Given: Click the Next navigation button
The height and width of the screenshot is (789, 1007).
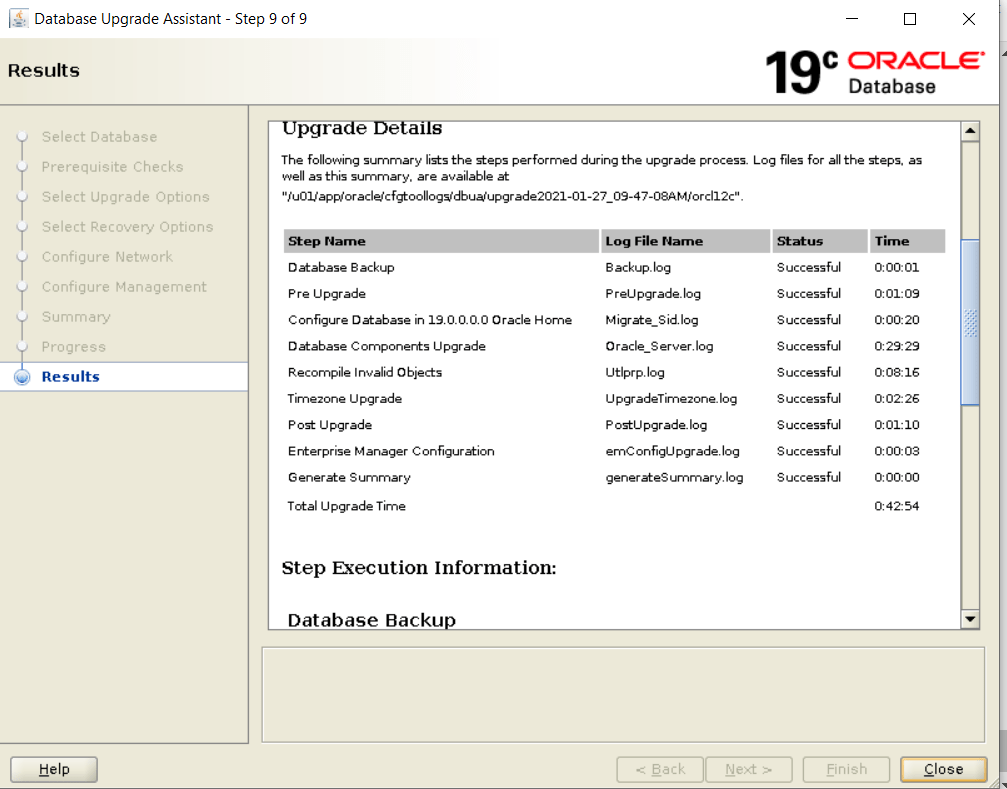Looking at the screenshot, I should (x=748, y=769).
